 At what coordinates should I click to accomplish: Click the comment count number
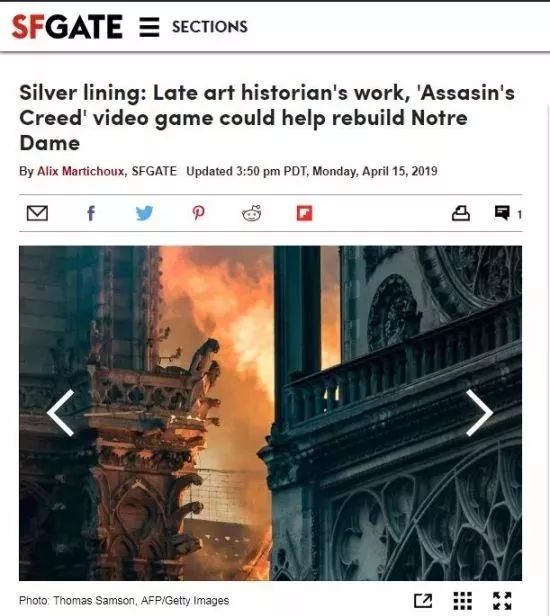519,214
